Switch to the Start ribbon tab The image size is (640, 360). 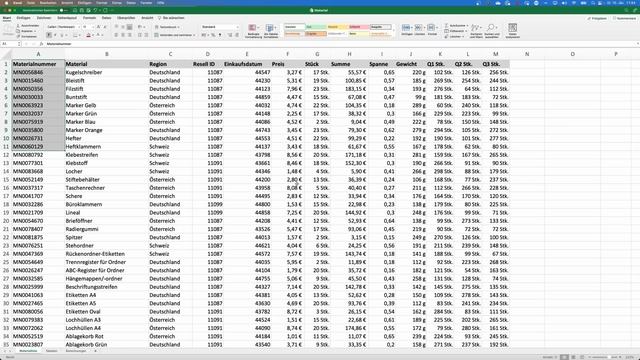click(x=7, y=18)
